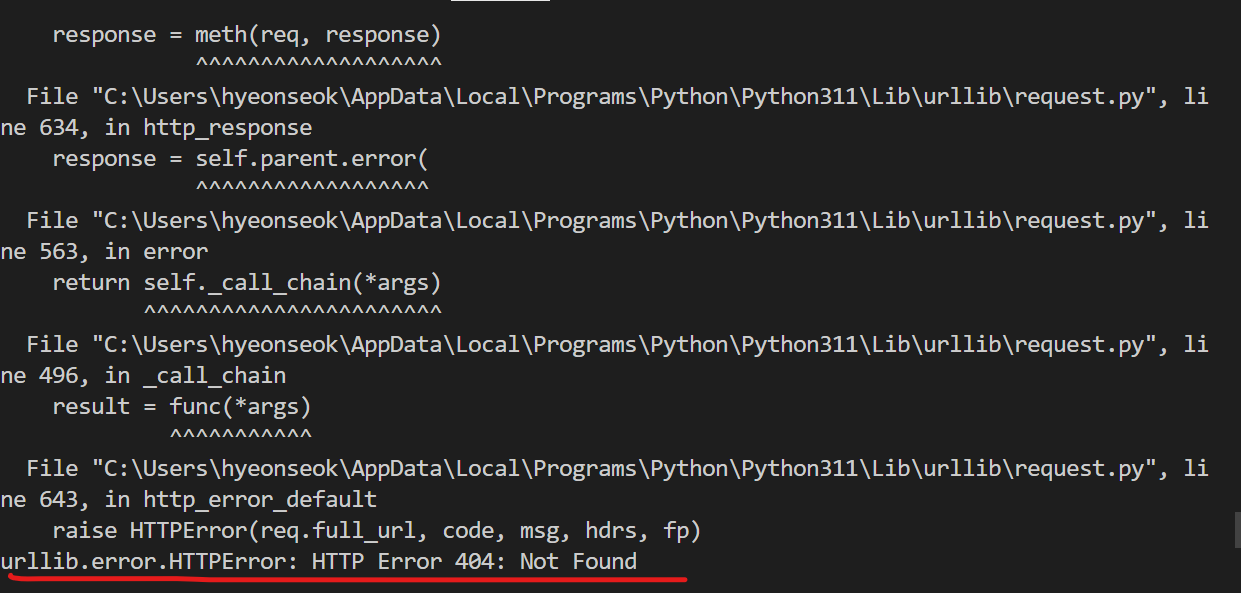Click the line "ne 643, in http_error_default"

click(x=189, y=500)
